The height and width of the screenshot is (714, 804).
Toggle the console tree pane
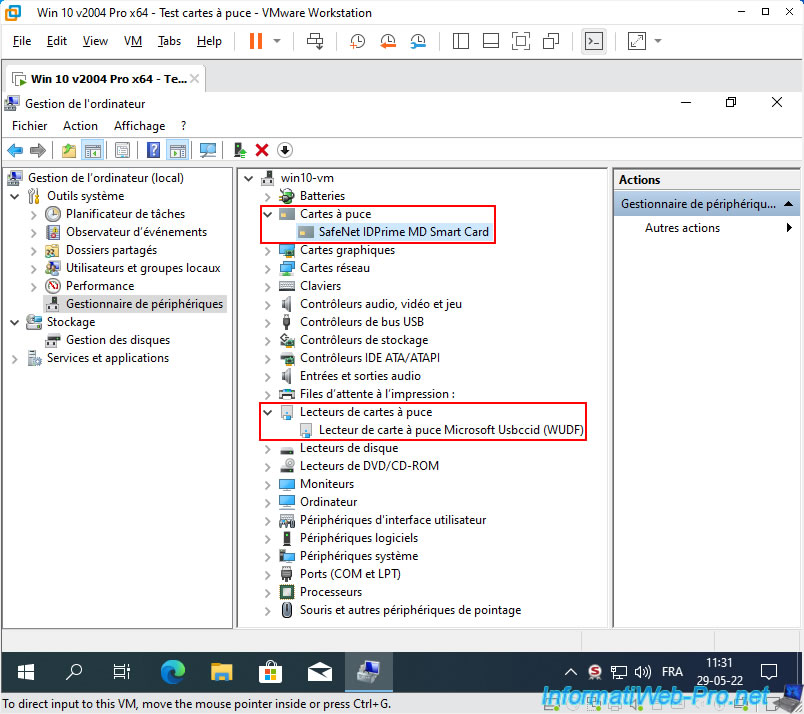coord(93,150)
